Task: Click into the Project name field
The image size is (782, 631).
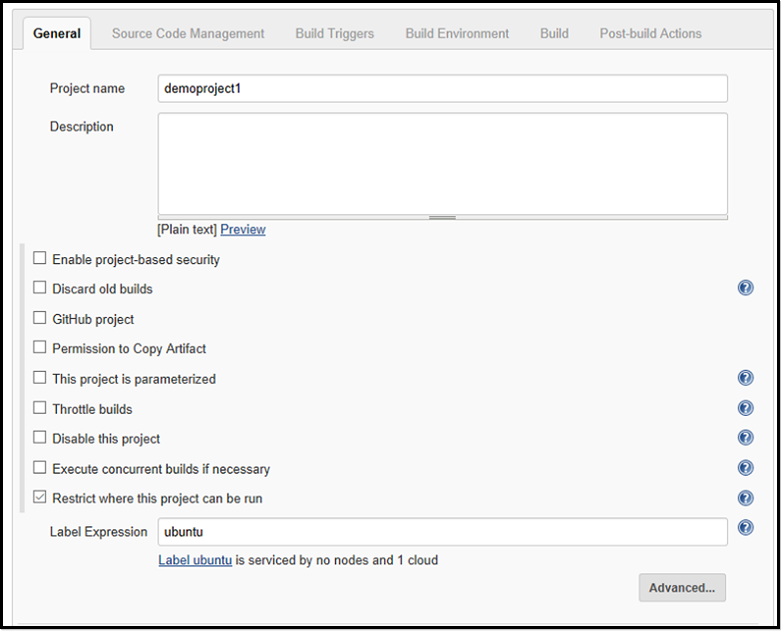Action: tap(442, 89)
